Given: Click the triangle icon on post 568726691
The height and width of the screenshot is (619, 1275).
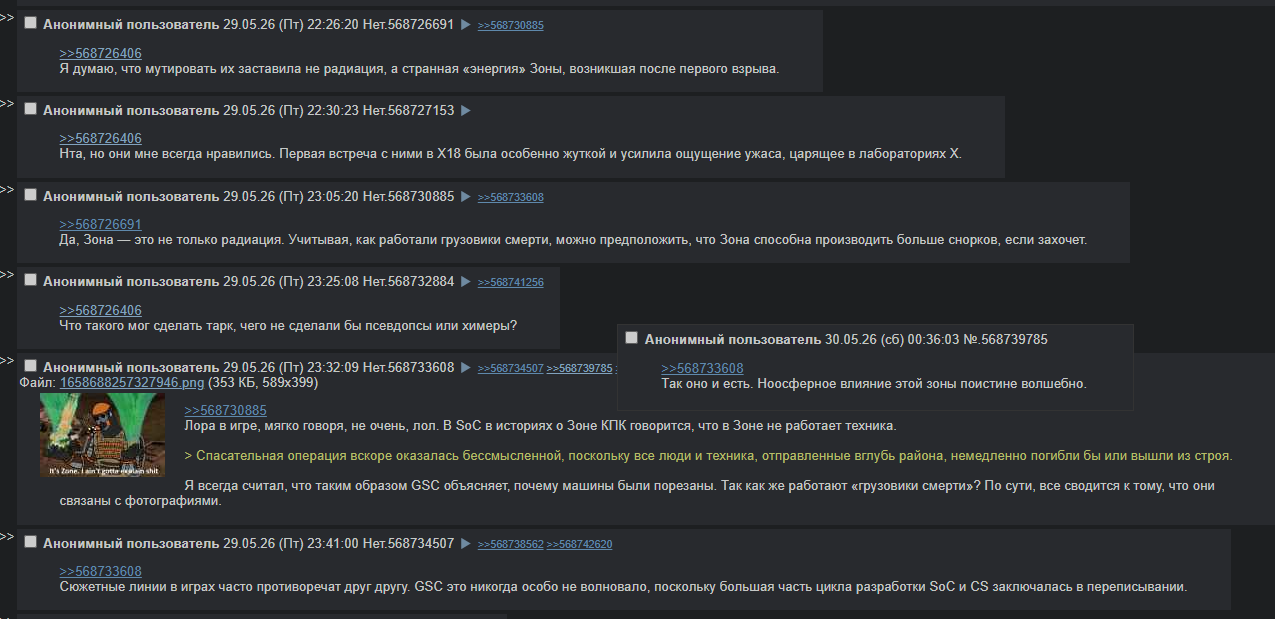Looking at the screenshot, I should (x=465, y=24).
